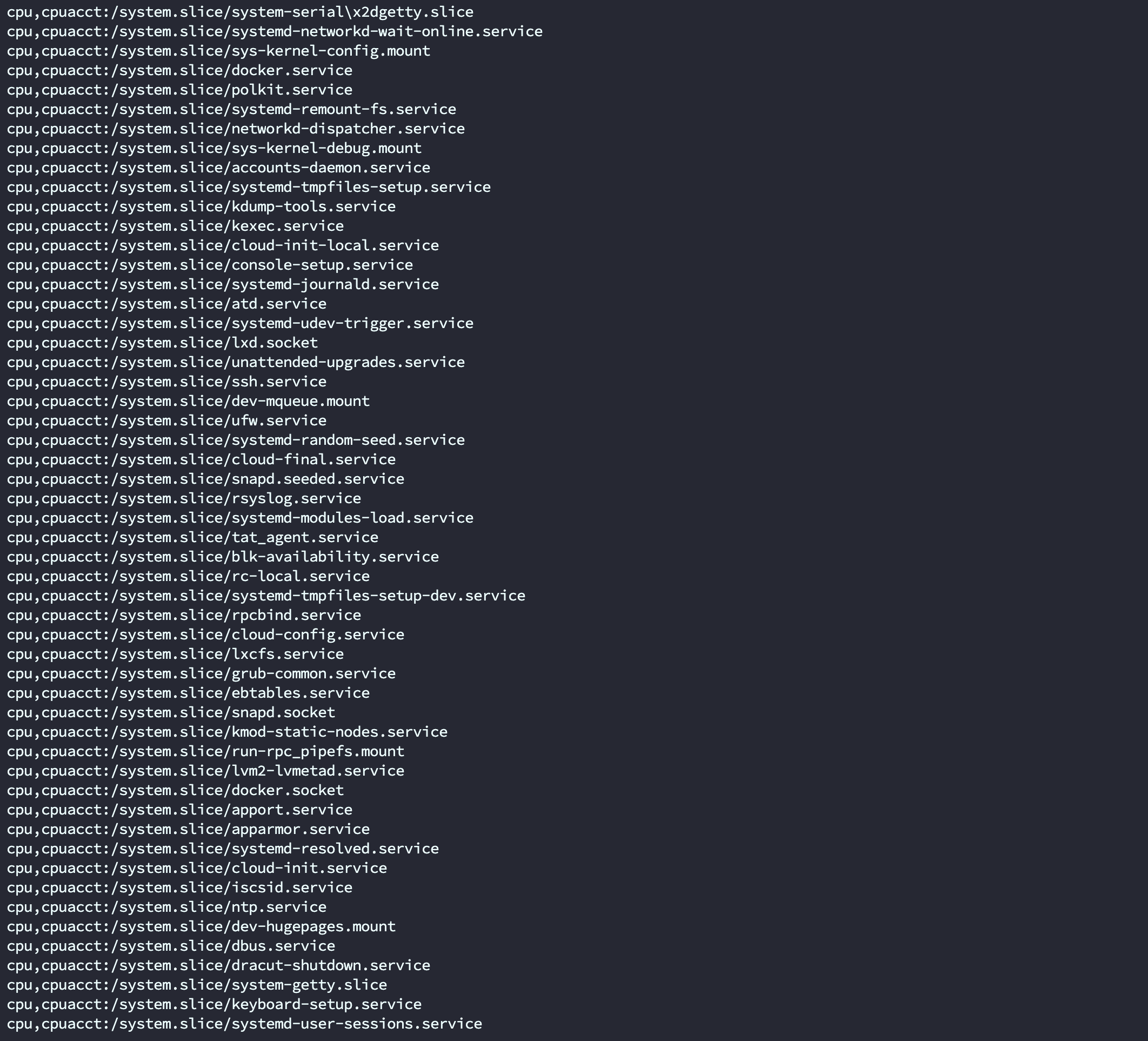Screen dimensions: 1148x1041
Task: Click the sys-kernel-config.mount line
Action: 219,51
